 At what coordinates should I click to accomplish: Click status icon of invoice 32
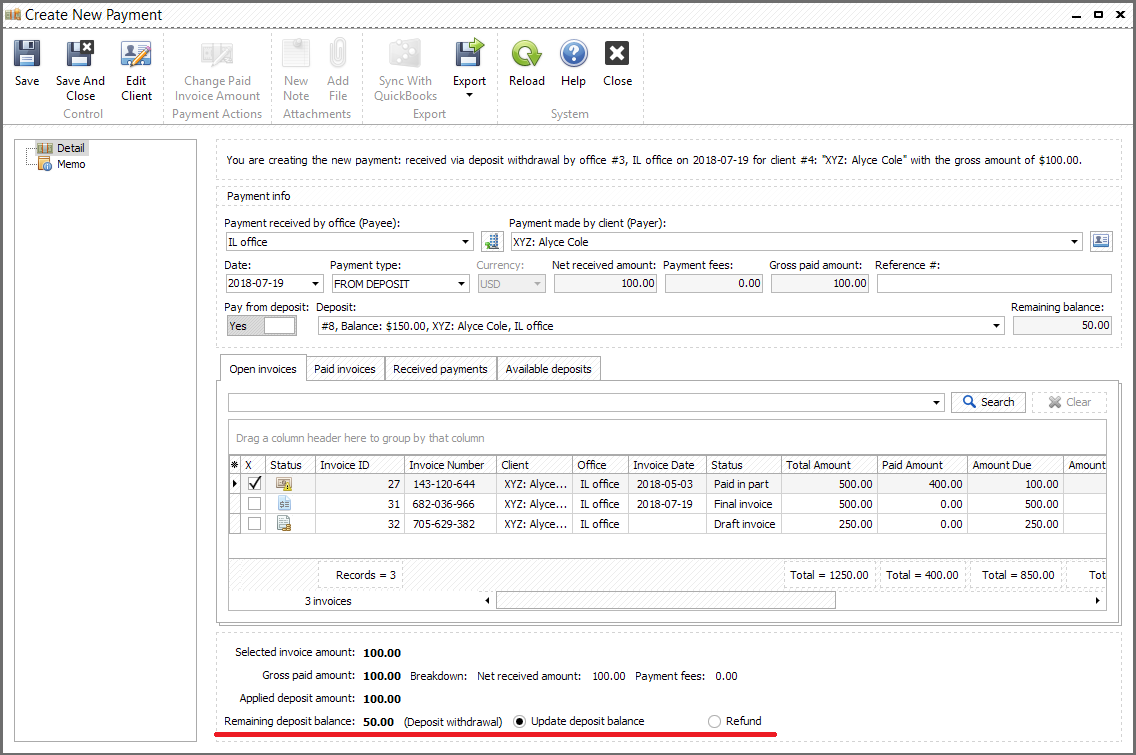284,523
